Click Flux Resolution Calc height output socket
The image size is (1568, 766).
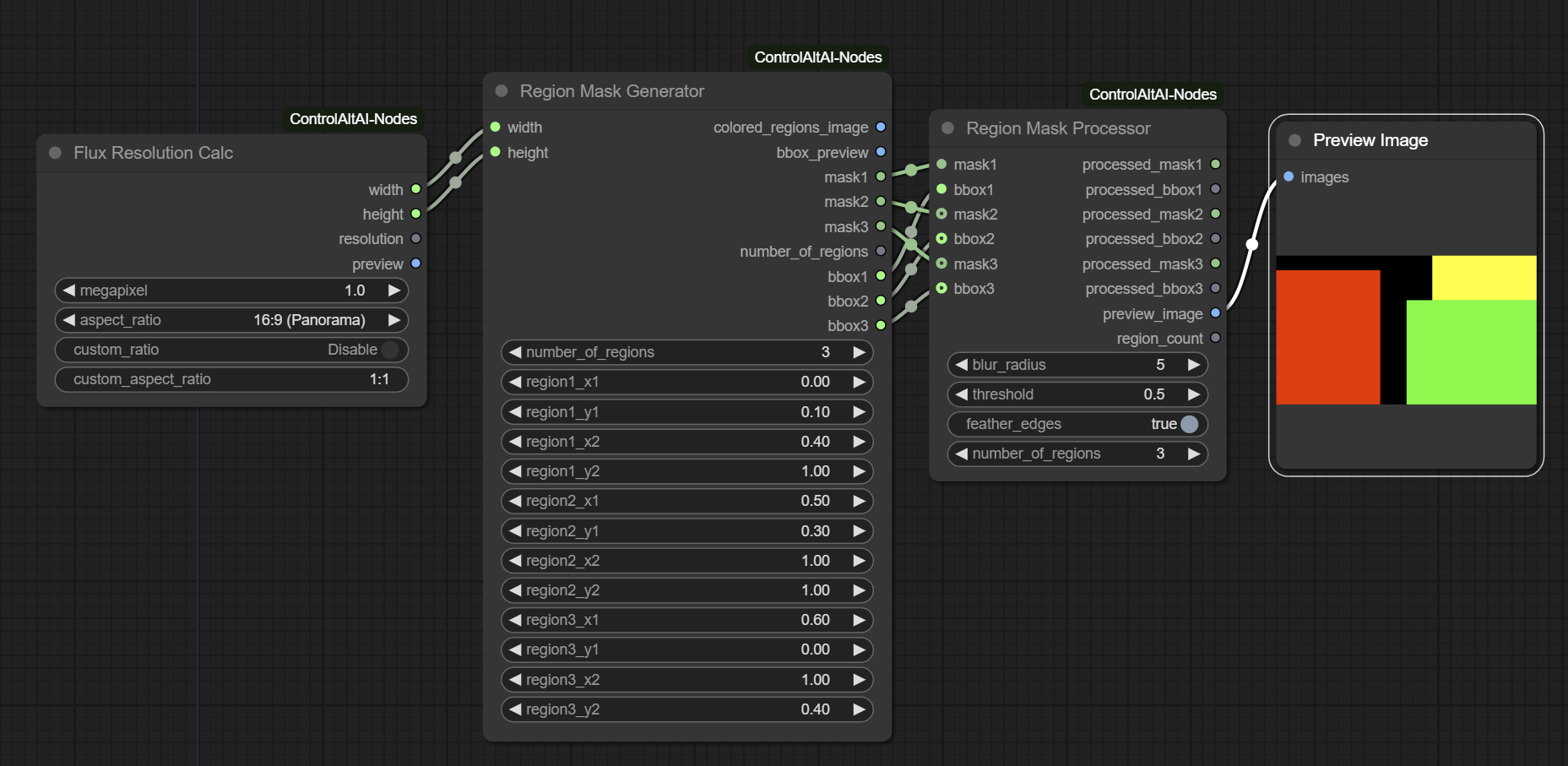click(x=415, y=214)
